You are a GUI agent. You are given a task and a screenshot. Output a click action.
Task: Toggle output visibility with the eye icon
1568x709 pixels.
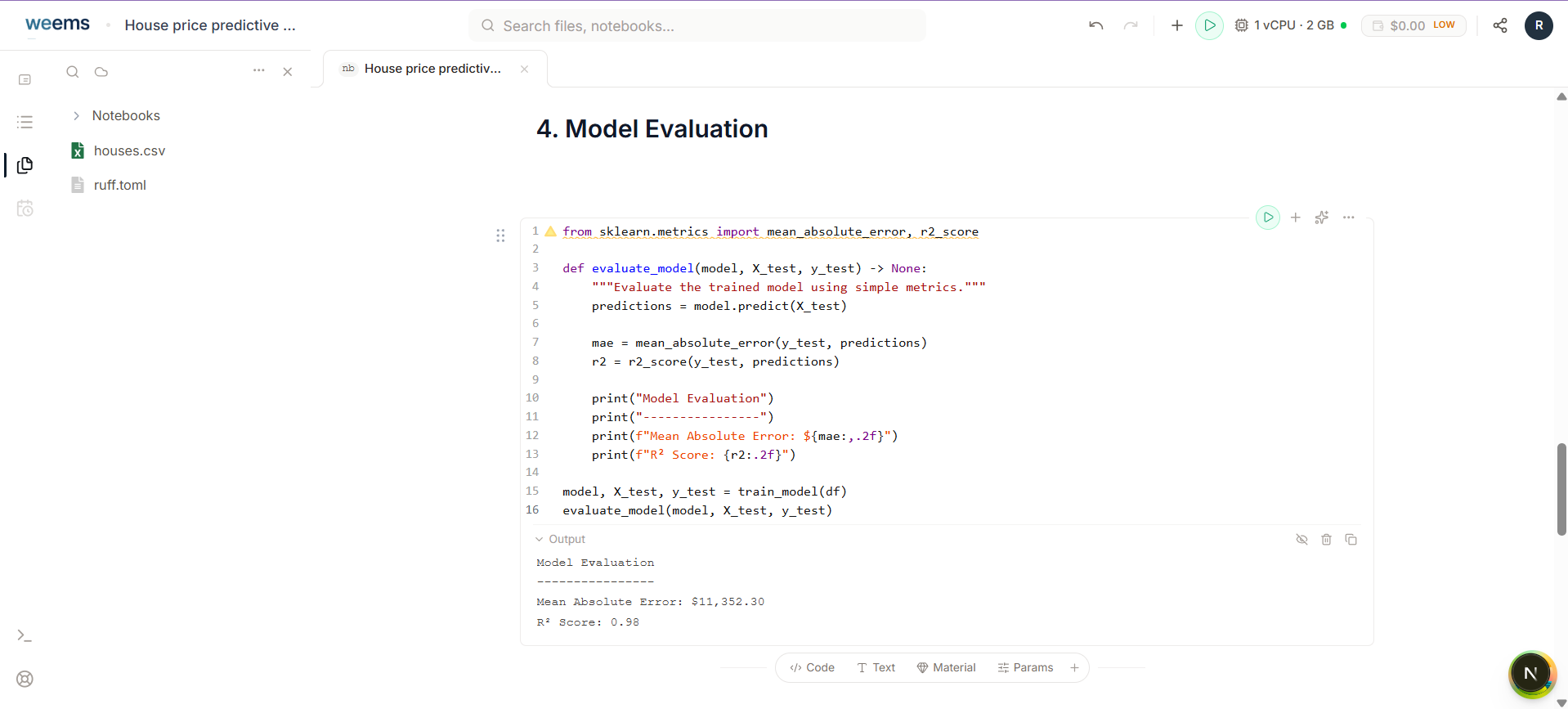coord(1302,539)
